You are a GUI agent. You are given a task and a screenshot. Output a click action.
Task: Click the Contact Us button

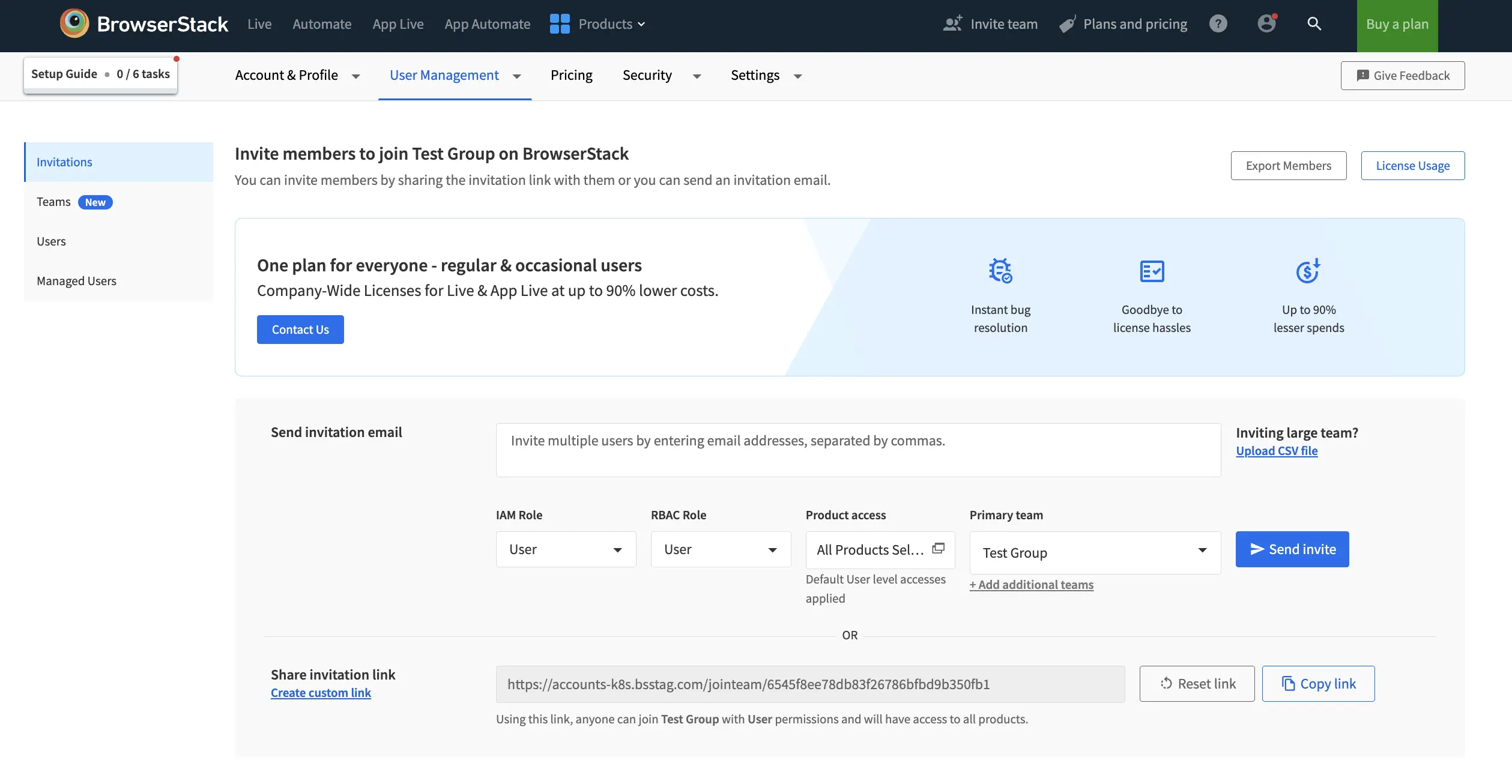tap(300, 329)
